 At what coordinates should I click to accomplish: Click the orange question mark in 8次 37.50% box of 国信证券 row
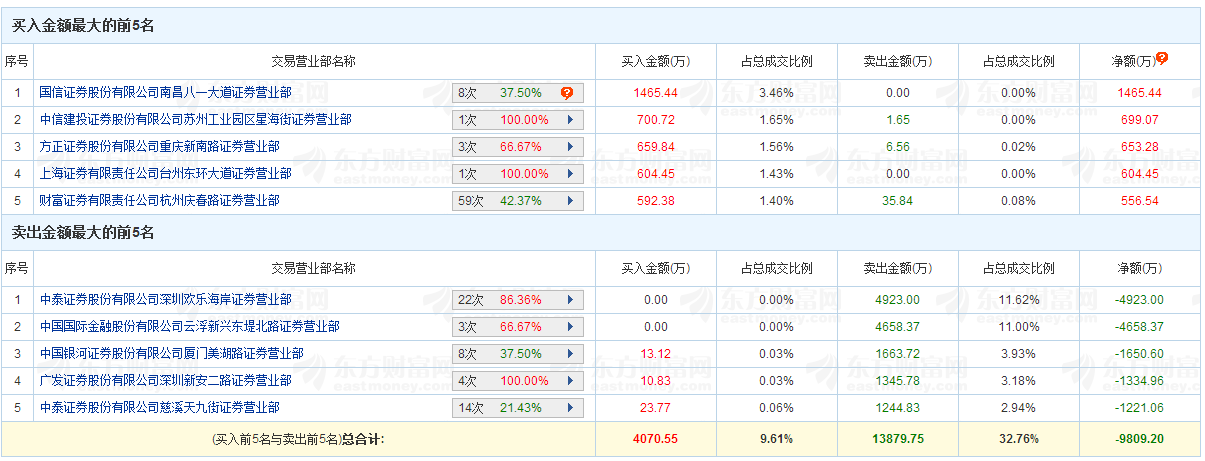567,93
